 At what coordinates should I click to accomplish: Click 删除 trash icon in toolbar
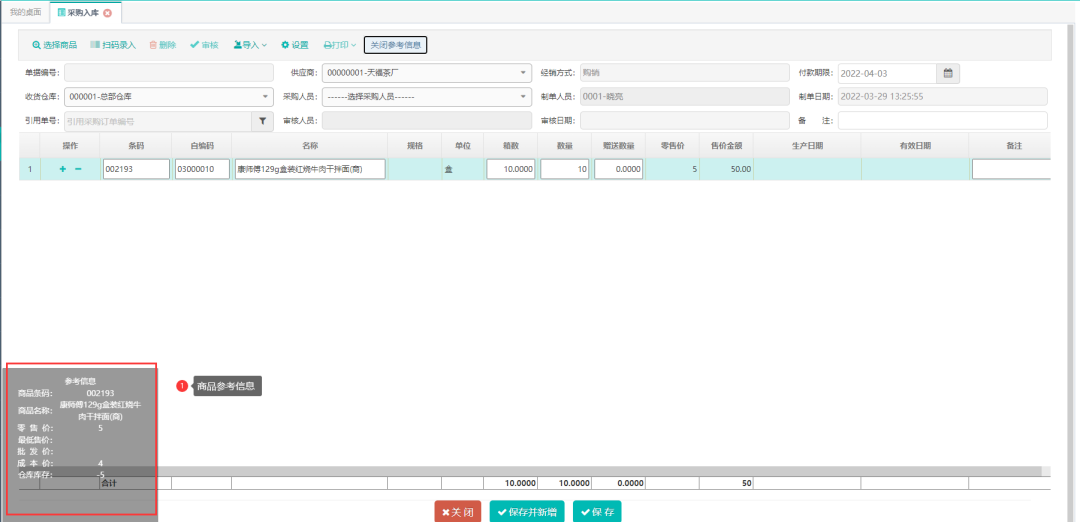153,45
